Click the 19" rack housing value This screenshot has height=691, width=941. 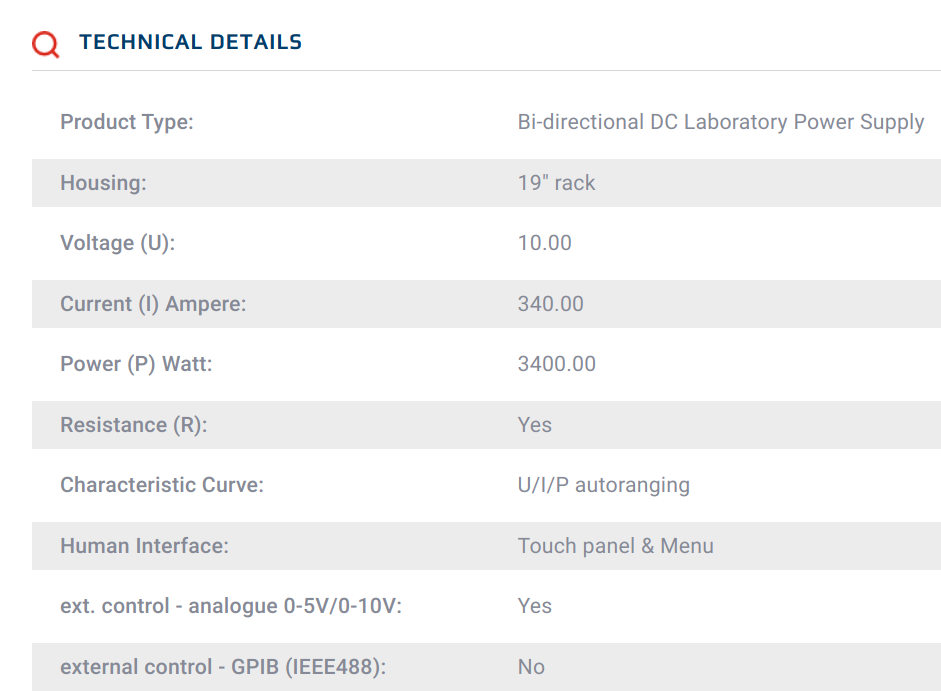pyautogui.click(x=556, y=183)
